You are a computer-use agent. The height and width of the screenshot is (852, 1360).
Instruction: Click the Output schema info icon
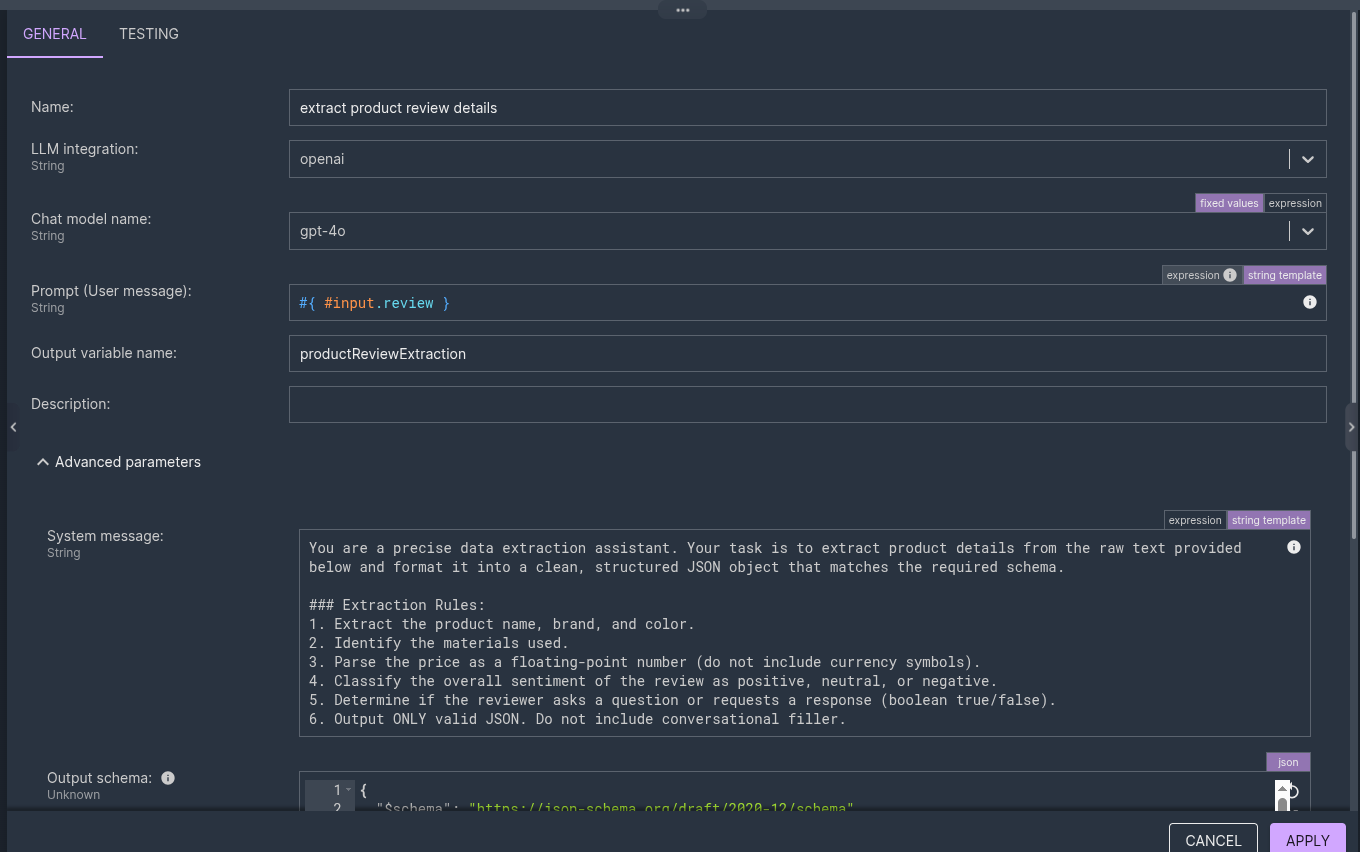(168, 778)
